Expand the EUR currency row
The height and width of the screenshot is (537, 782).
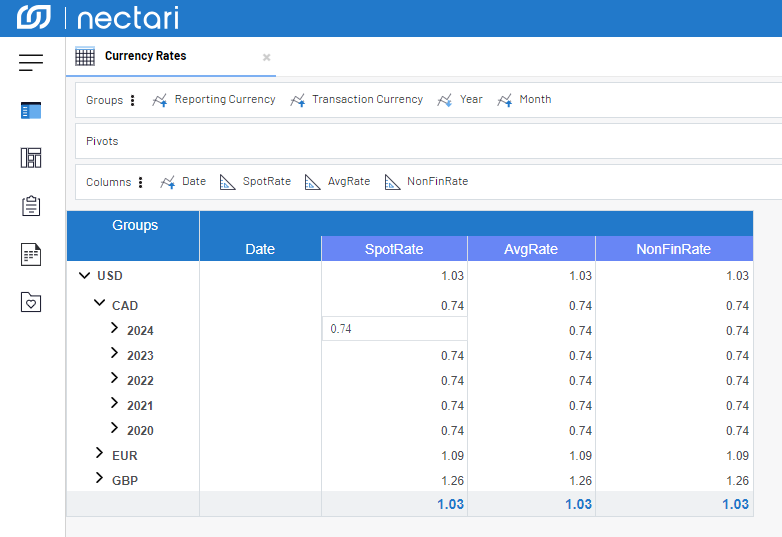(99, 454)
